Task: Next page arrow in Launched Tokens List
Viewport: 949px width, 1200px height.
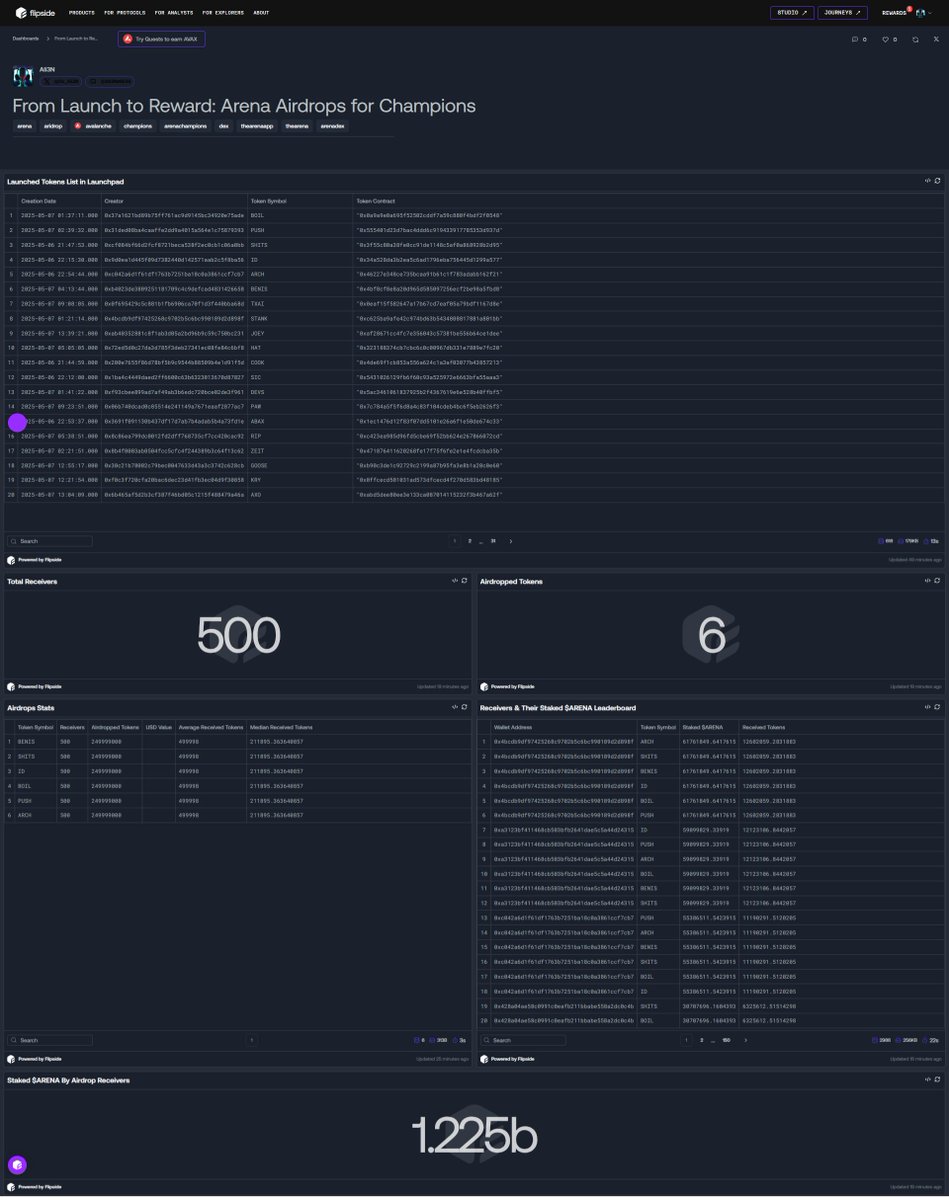Action: 511,541
